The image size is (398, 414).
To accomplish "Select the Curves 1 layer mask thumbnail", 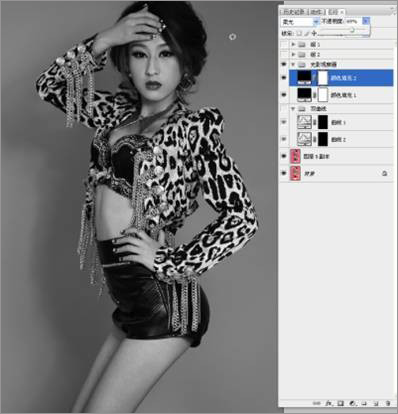I will tap(323, 122).
